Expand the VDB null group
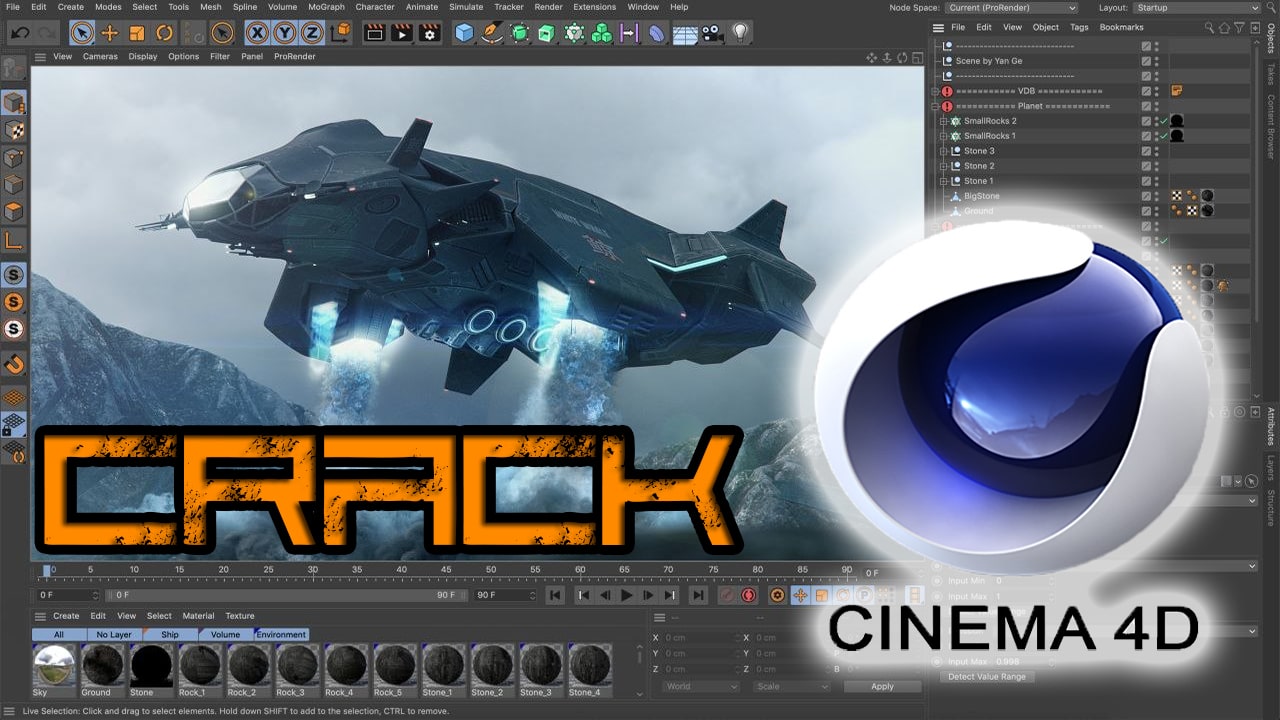The width and height of the screenshot is (1280, 720). (935, 91)
